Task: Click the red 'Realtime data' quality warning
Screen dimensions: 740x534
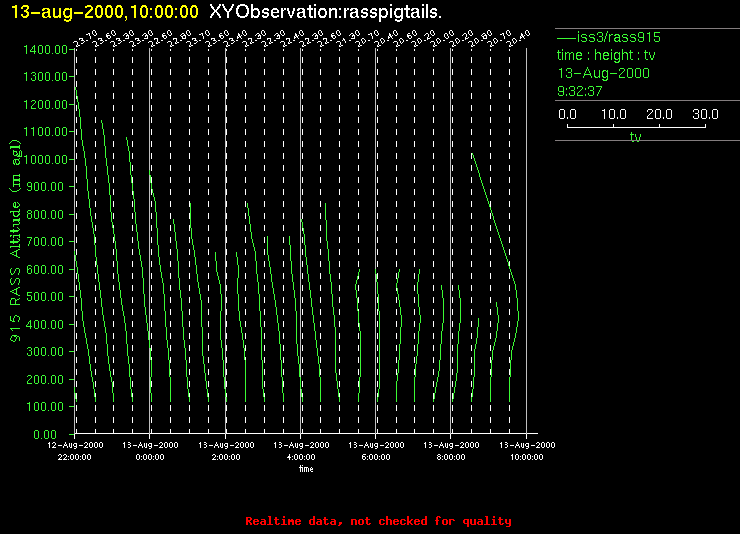Action: point(378,521)
